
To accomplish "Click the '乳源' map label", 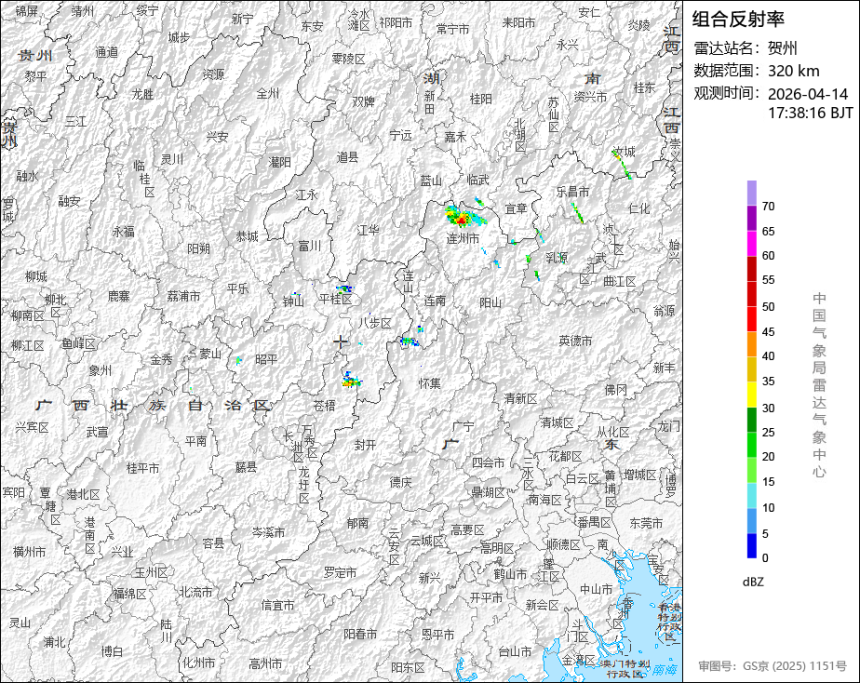I will (556, 257).
